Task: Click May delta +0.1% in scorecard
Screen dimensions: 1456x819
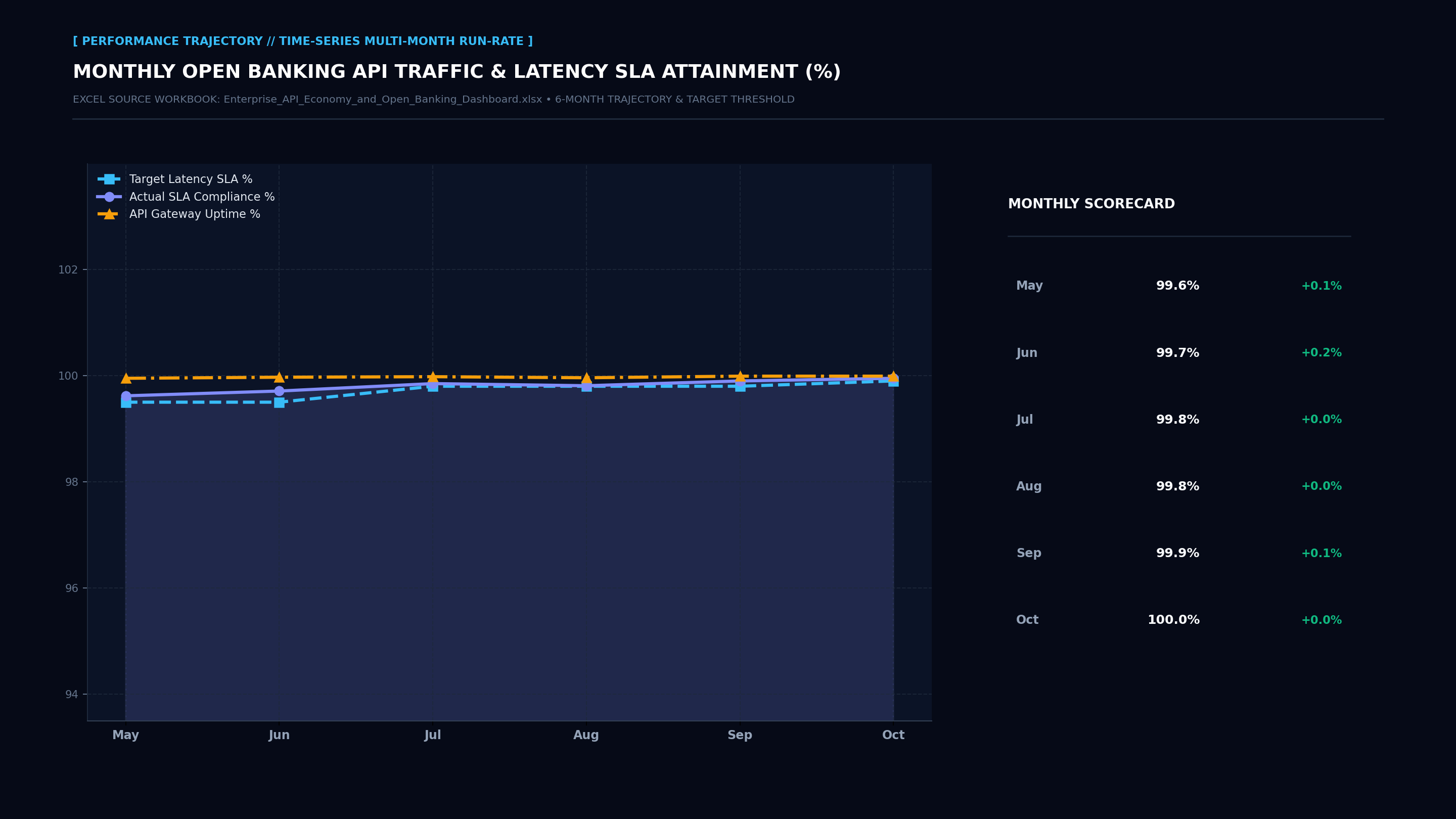Action: tap(1322, 286)
